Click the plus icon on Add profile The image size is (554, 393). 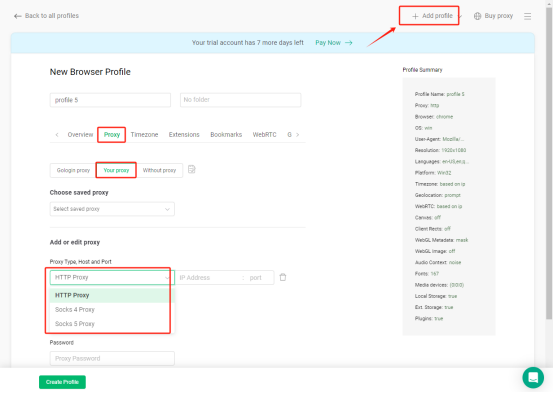click(x=415, y=16)
